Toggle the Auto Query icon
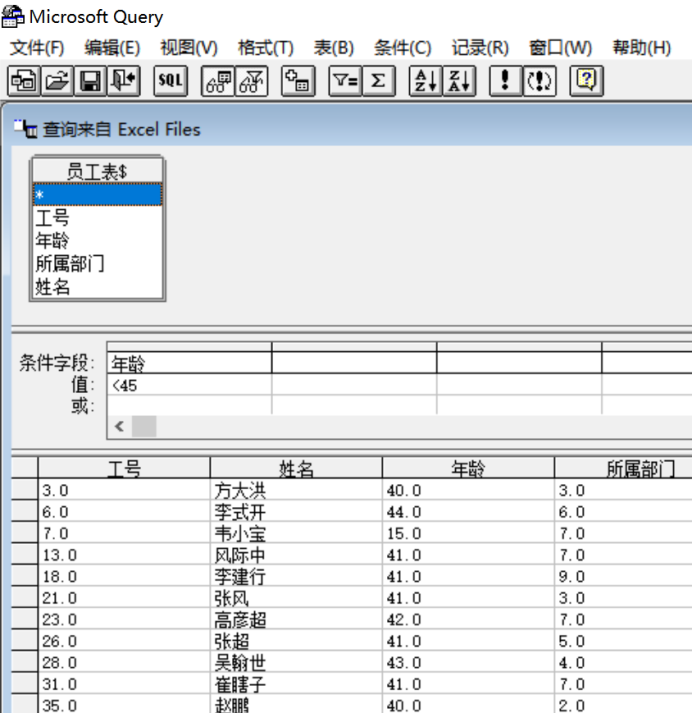This screenshot has width=693, height=713. [x=539, y=81]
